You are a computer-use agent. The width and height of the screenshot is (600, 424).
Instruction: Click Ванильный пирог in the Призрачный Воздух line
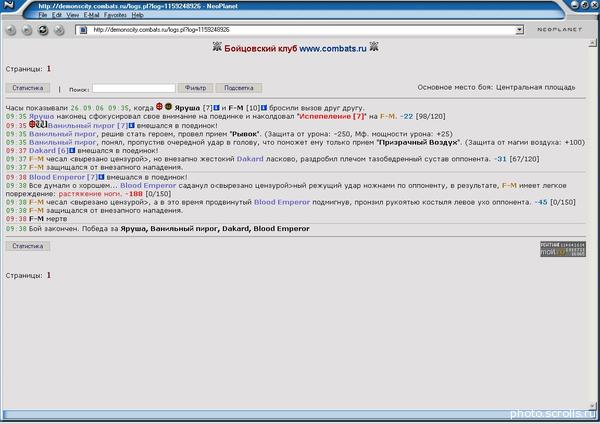tap(62, 142)
